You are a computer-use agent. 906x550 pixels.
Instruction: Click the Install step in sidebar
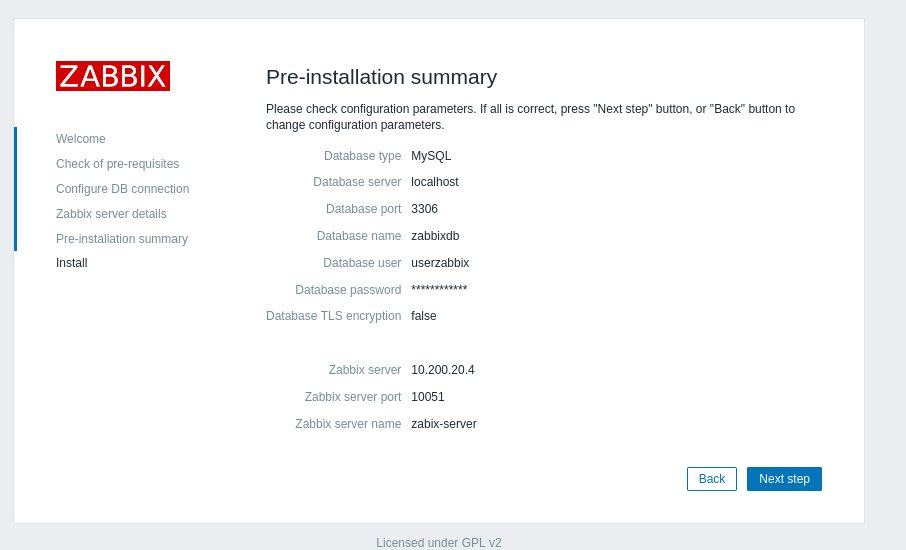72,263
